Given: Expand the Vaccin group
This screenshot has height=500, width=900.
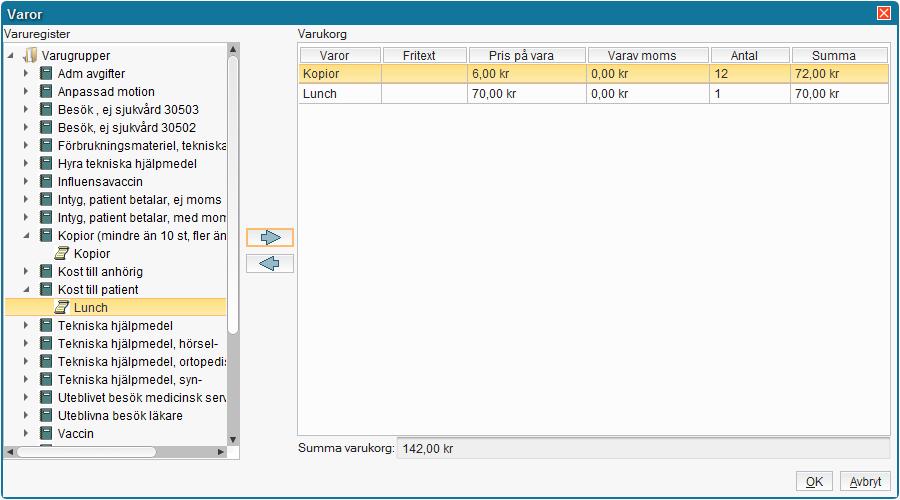Looking at the screenshot, I should tap(26, 433).
